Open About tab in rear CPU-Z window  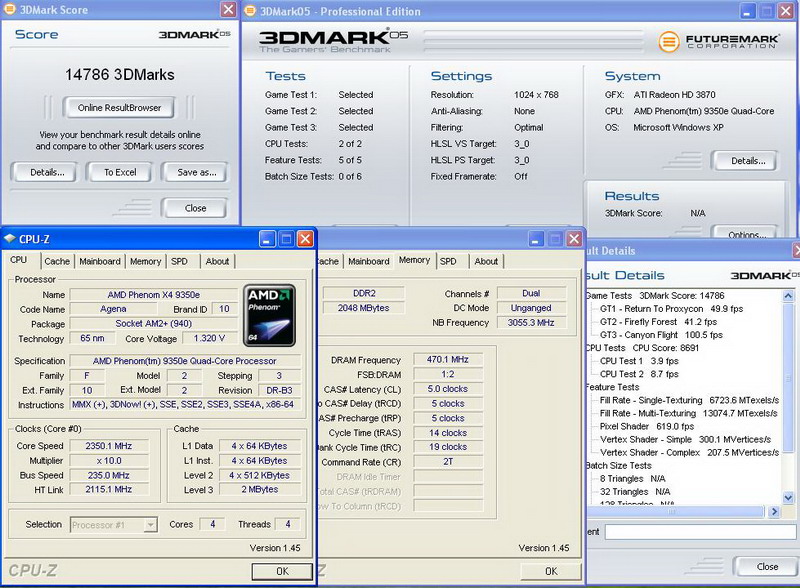[x=486, y=261]
